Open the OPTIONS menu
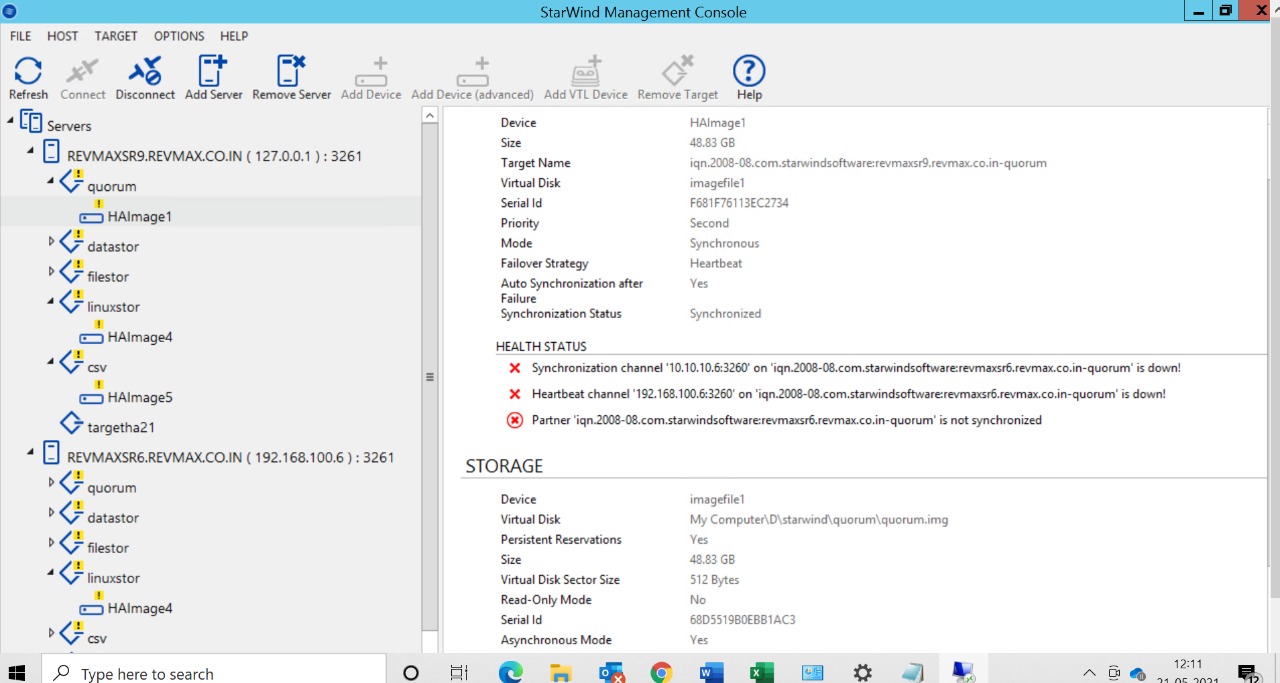The width and height of the screenshot is (1280, 683). pos(179,36)
